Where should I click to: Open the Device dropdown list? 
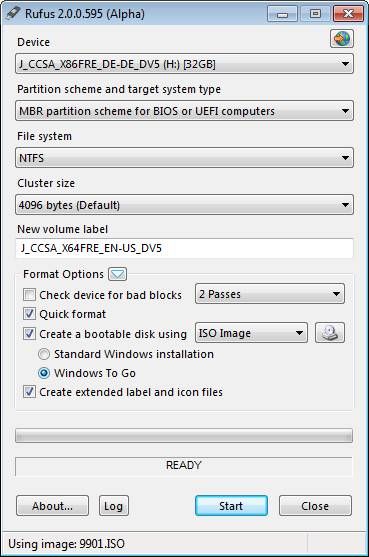[184, 64]
